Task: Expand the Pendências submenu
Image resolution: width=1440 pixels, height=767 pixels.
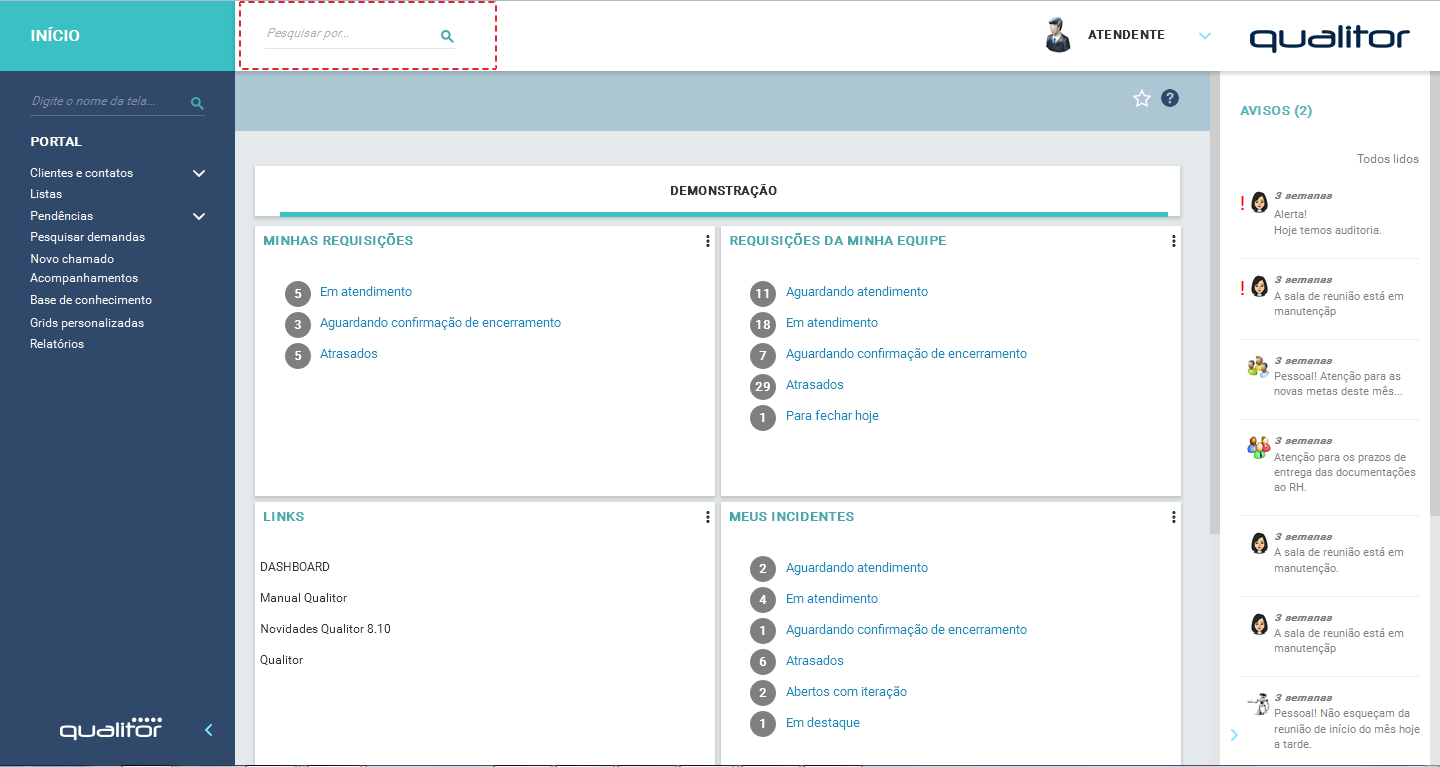Action: 198,216
